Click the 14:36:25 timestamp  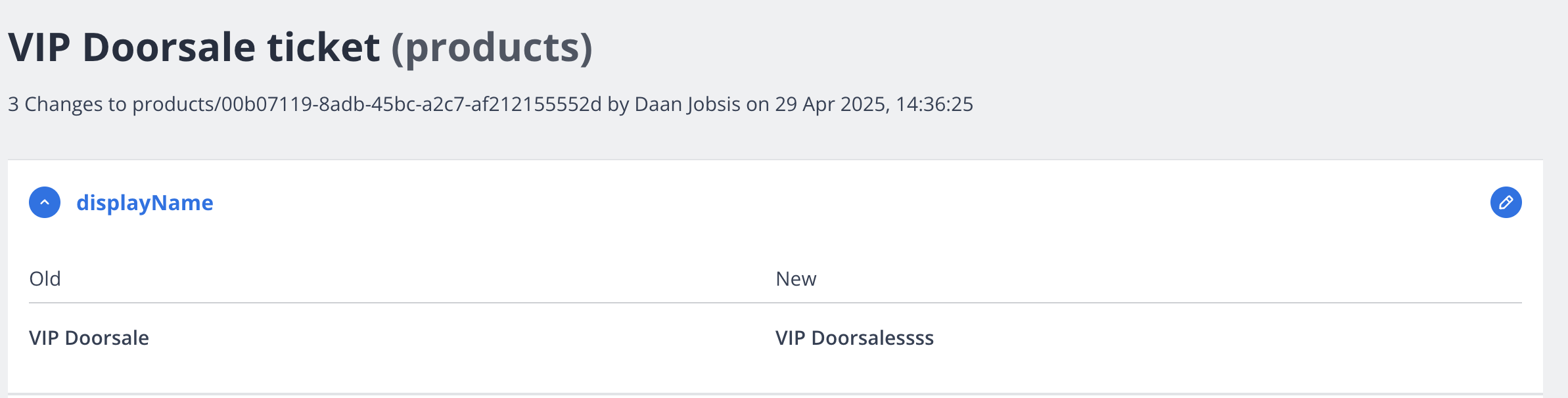point(934,104)
